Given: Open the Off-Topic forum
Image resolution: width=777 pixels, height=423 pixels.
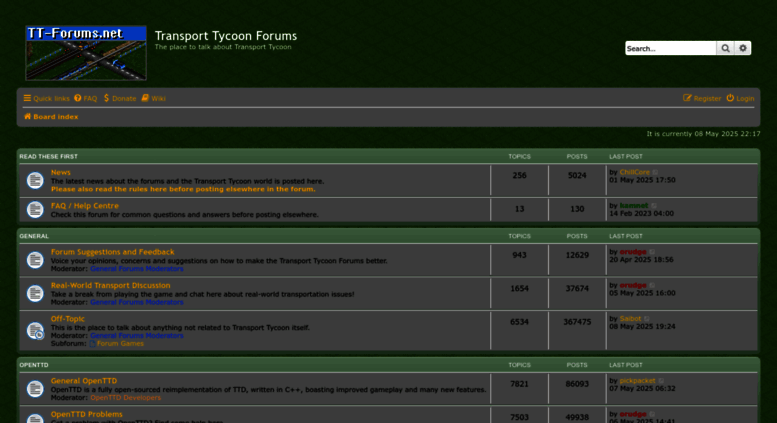Looking at the screenshot, I should click(x=67, y=318).
